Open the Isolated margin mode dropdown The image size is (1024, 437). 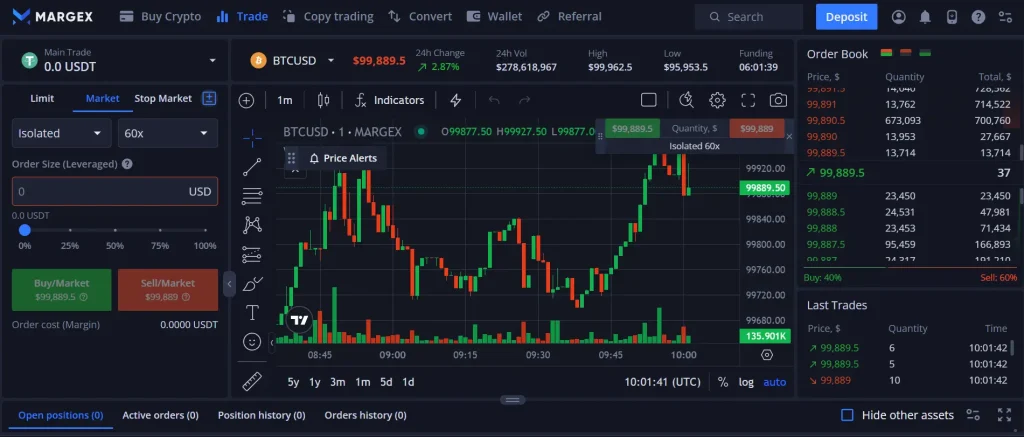[61, 133]
